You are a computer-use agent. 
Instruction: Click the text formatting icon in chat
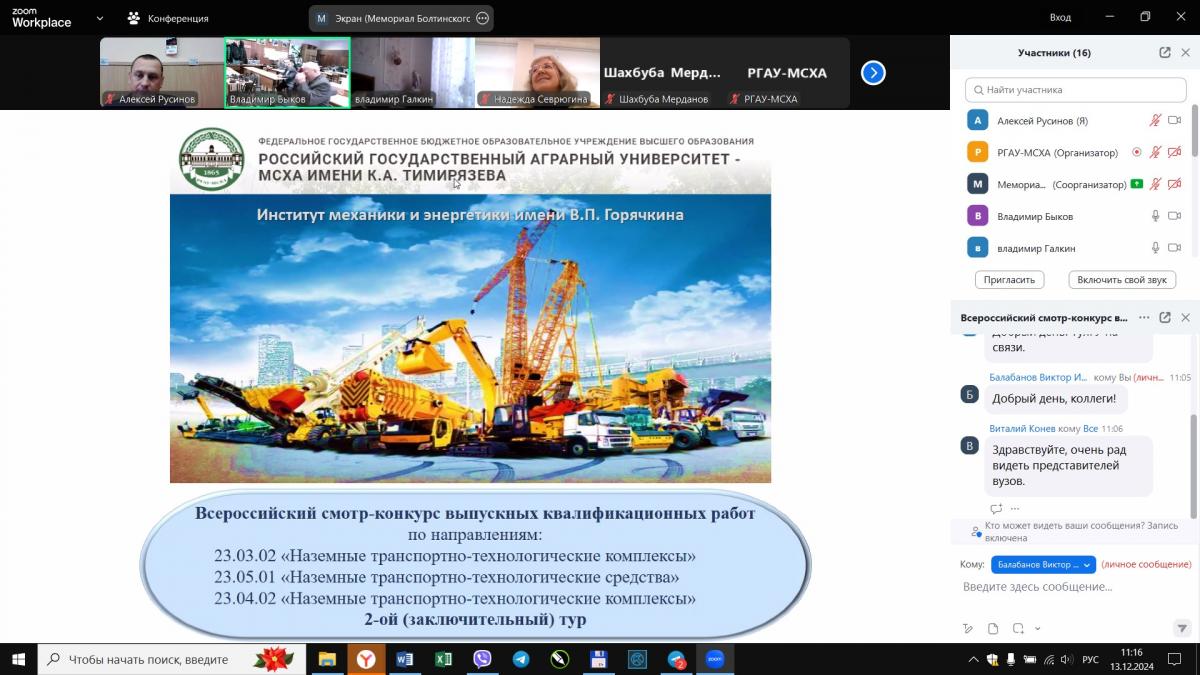968,629
